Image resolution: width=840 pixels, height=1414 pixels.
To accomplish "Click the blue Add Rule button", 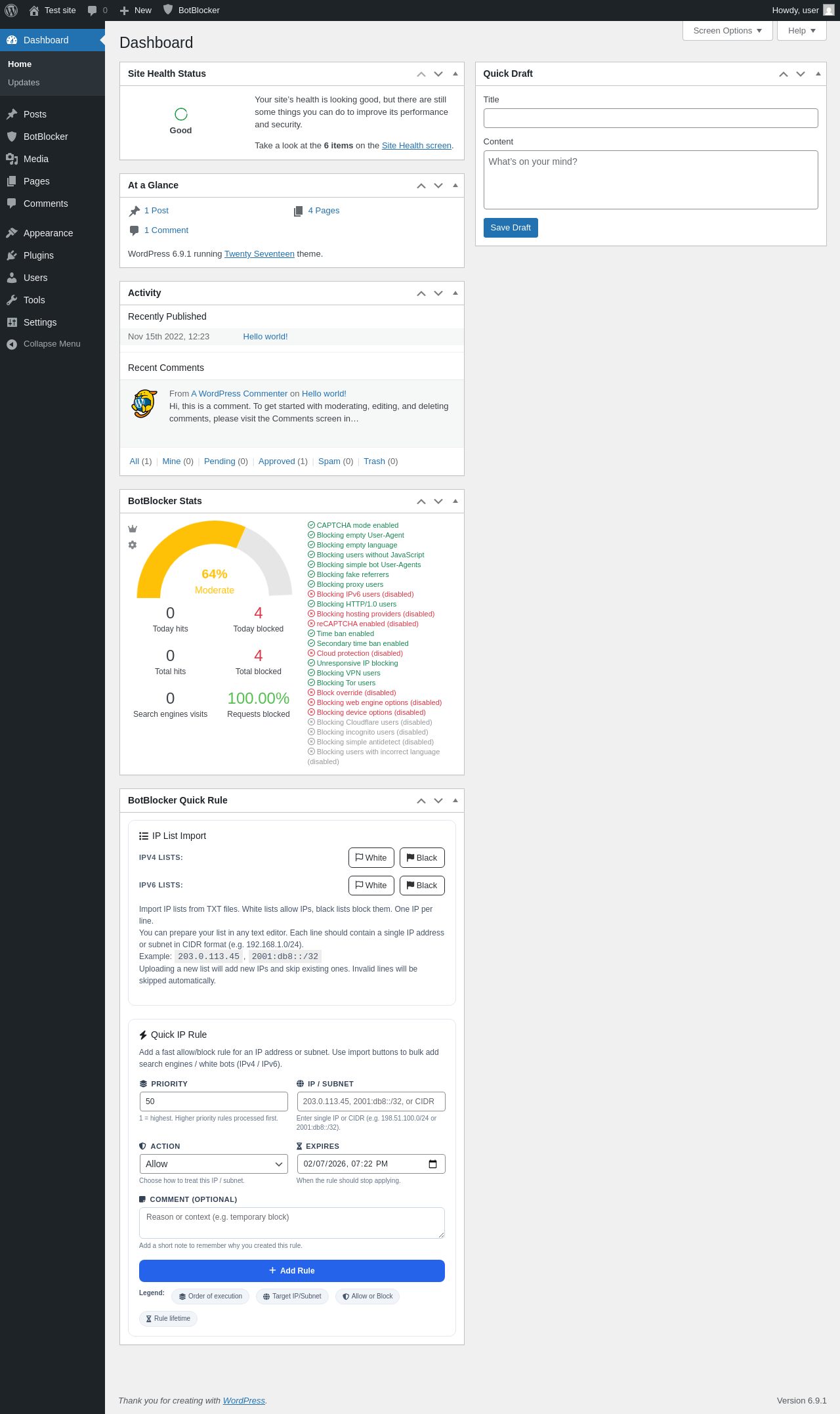I will pos(292,1271).
